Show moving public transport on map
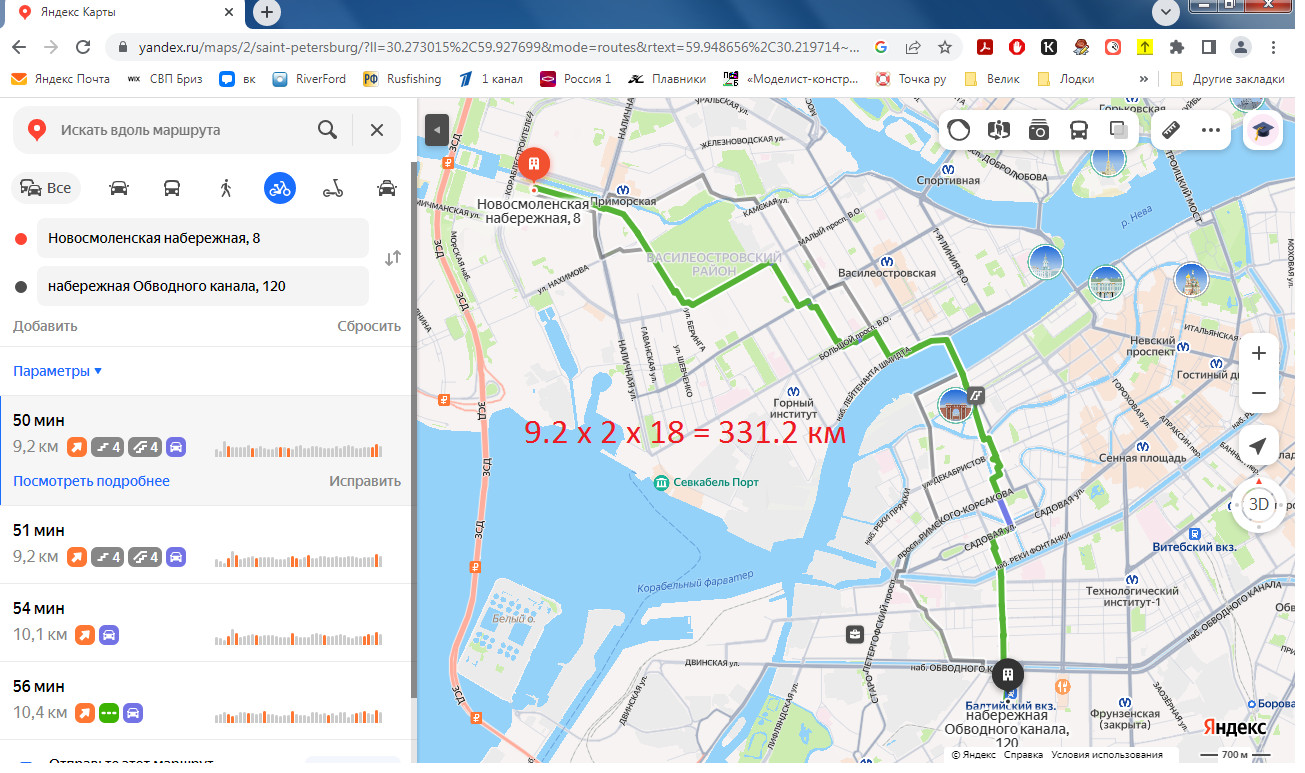This screenshot has height=773, width=1305. [1079, 130]
